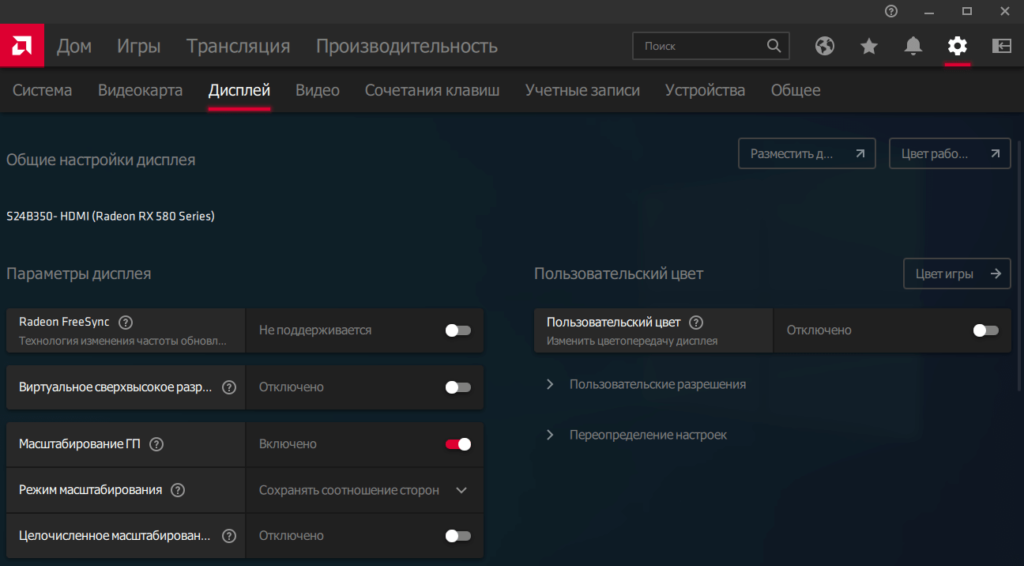The image size is (1024, 566).
Task: Toggle the Целочисленное масштабирование switch
Action: click(x=458, y=536)
